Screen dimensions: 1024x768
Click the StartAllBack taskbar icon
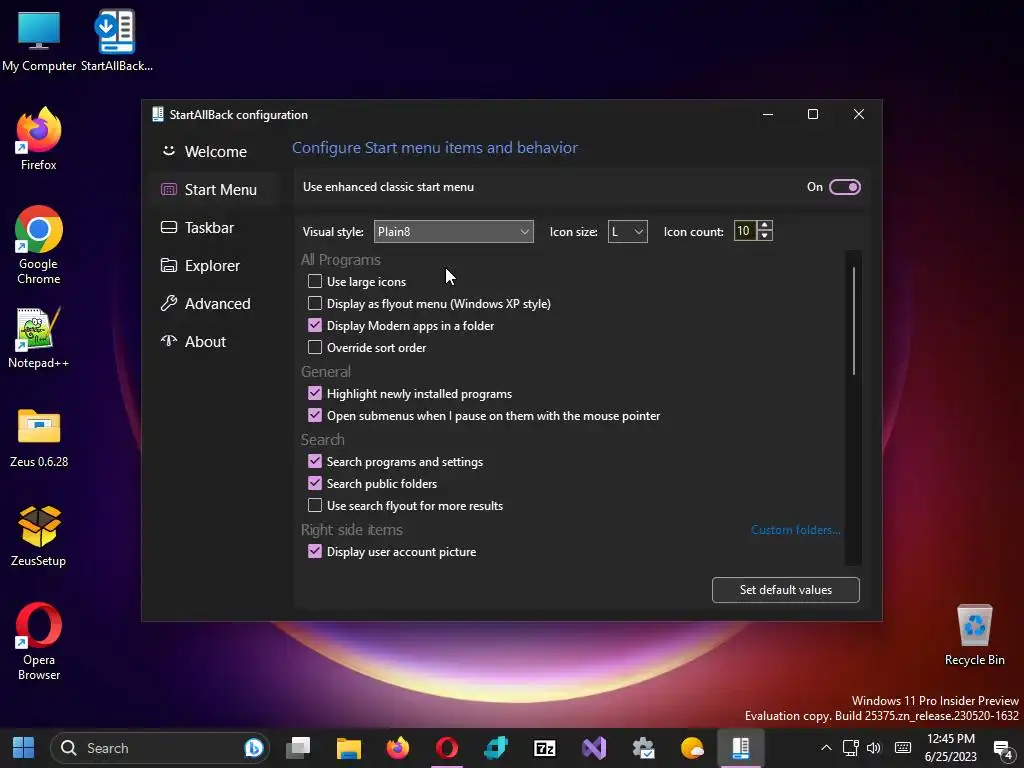coord(741,748)
